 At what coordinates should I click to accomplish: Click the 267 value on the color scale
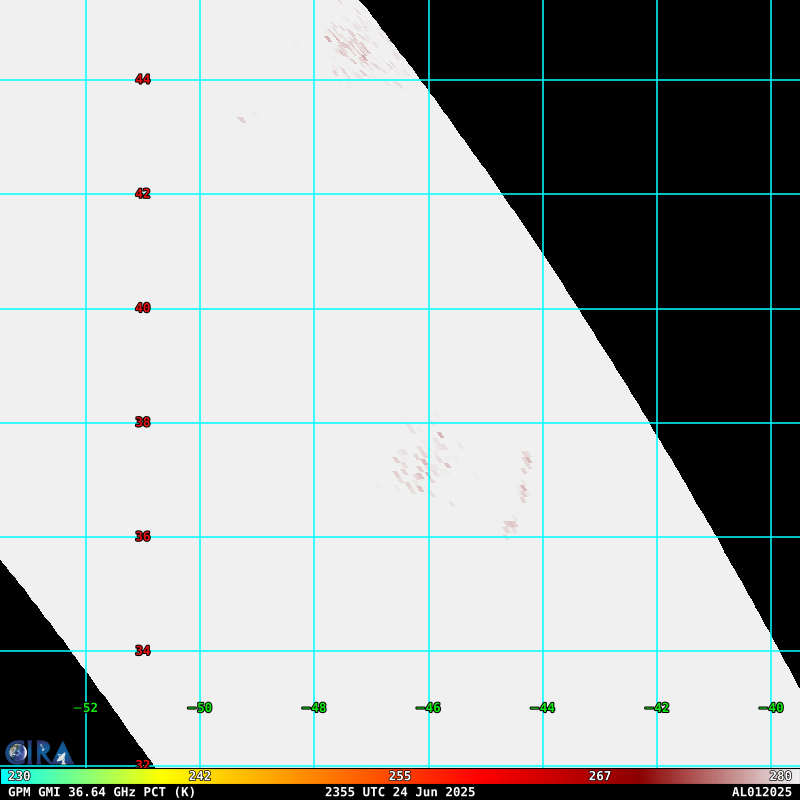pos(600,776)
